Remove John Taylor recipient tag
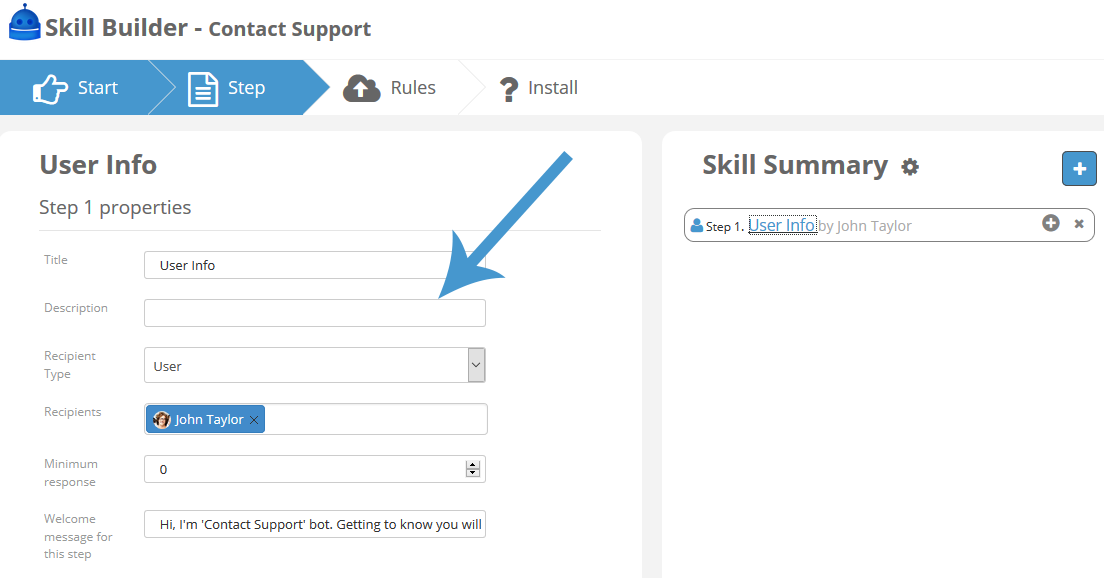The width and height of the screenshot is (1104, 578). point(254,420)
